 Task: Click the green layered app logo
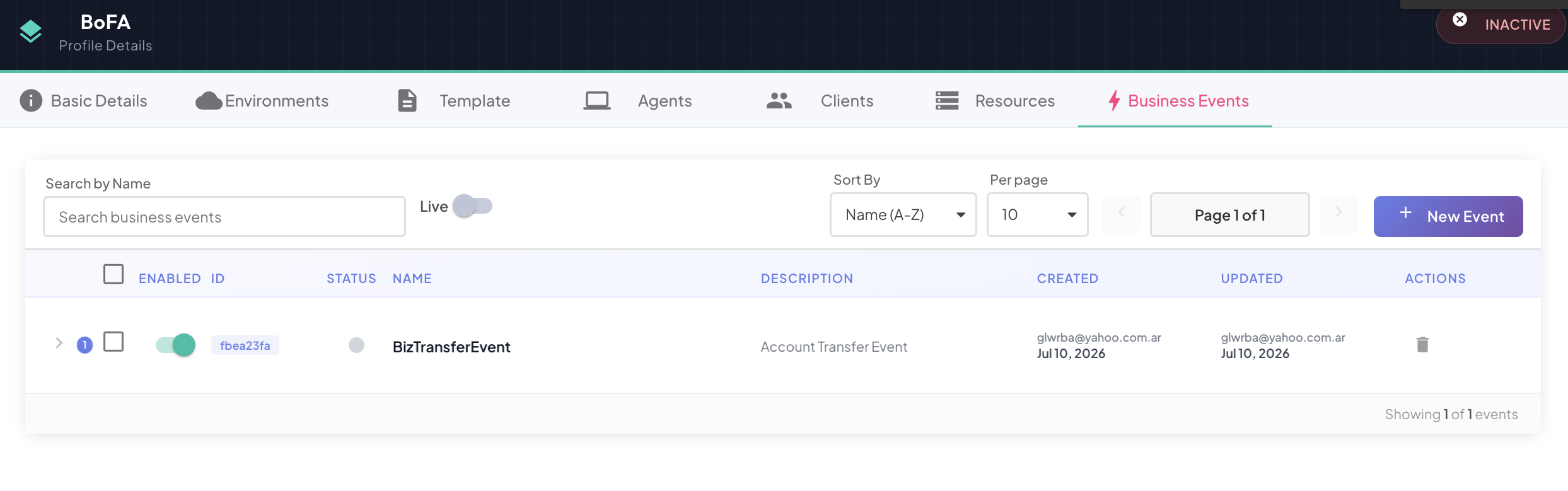coord(30,32)
